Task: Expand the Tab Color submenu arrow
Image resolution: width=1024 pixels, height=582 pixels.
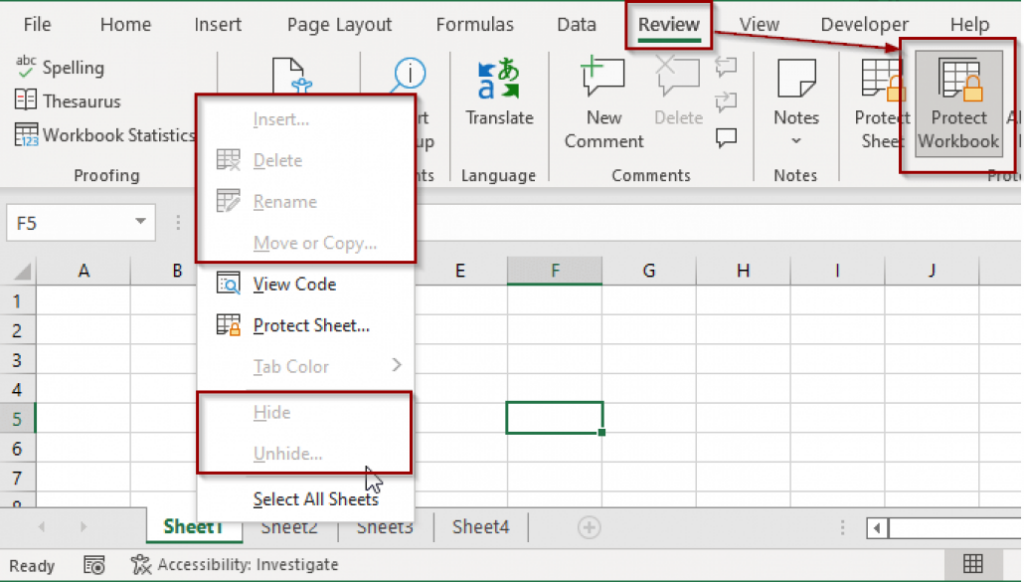Action: [396, 365]
